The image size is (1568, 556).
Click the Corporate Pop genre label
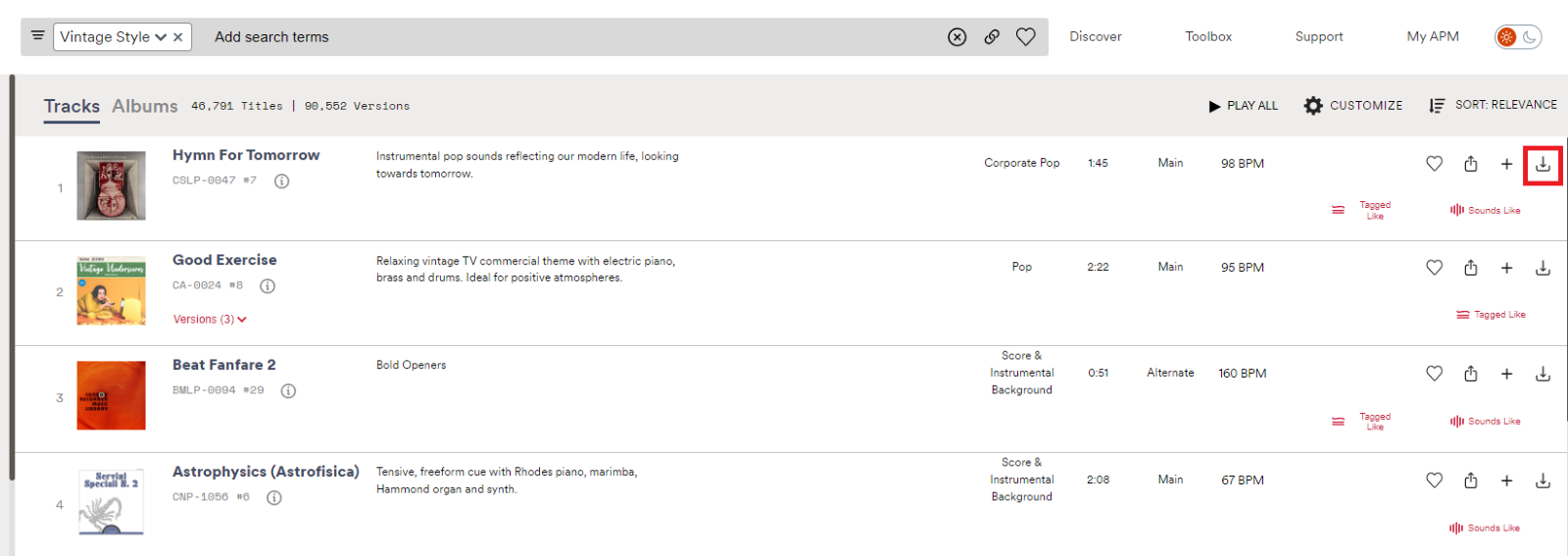click(x=1022, y=163)
